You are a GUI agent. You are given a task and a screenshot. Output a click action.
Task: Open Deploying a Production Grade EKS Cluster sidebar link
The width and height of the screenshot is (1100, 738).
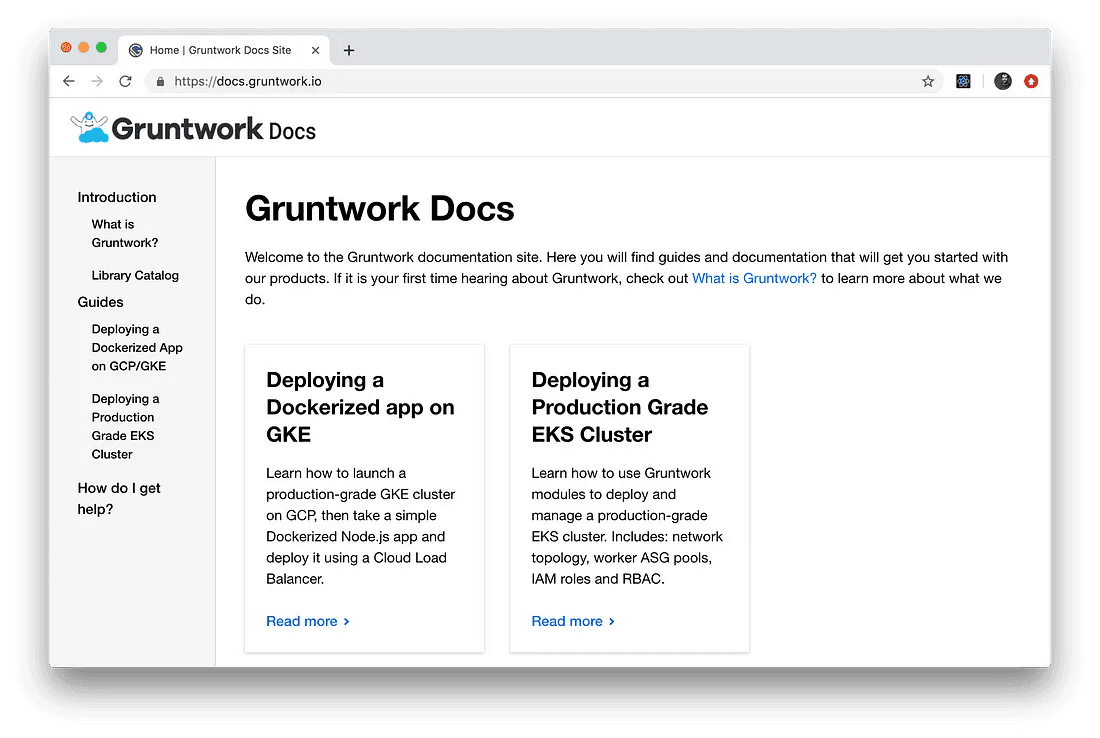click(126, 426)
